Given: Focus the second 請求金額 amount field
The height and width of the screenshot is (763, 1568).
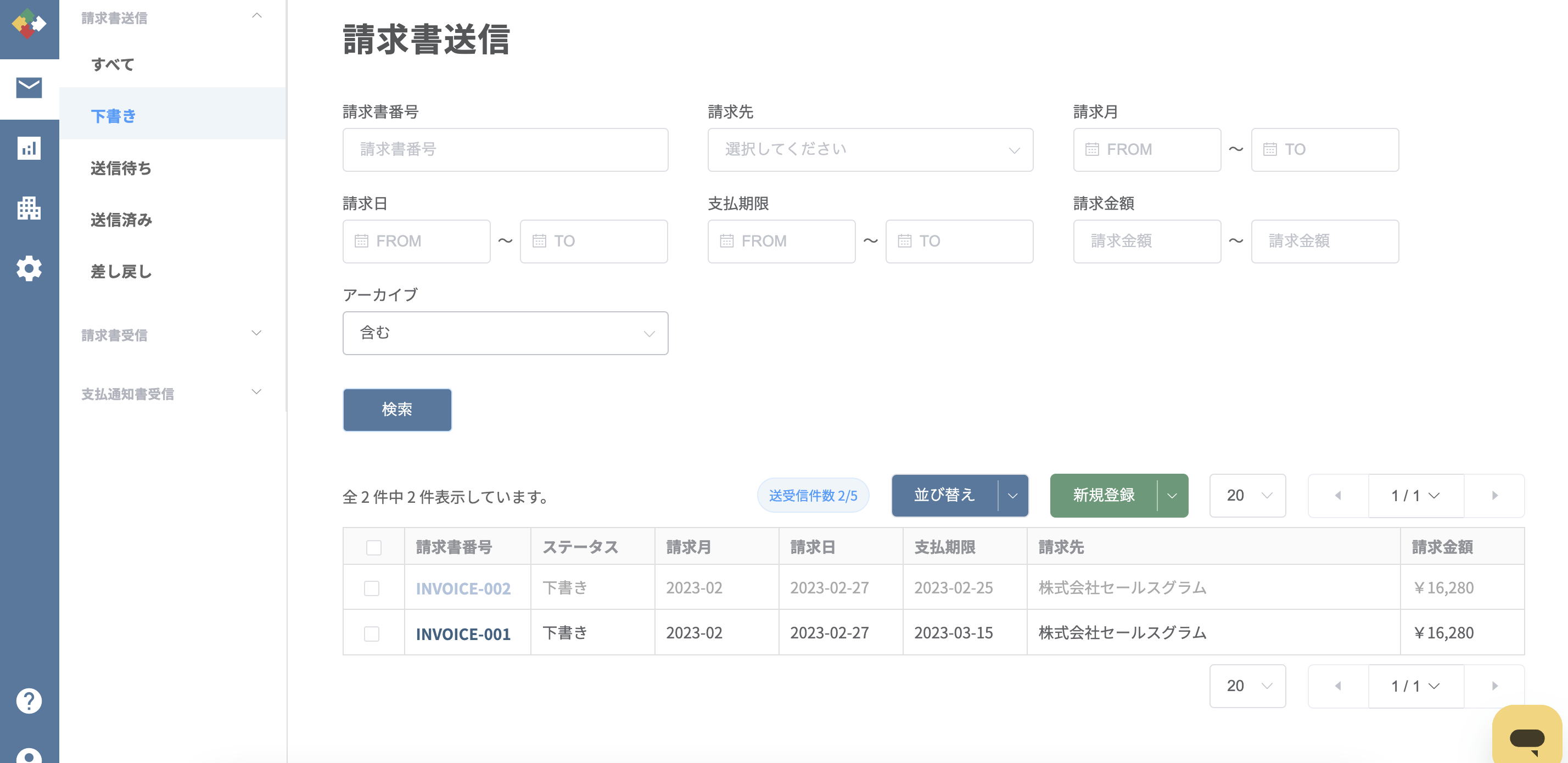Looking at the screenshot, I should point(1325,242).
